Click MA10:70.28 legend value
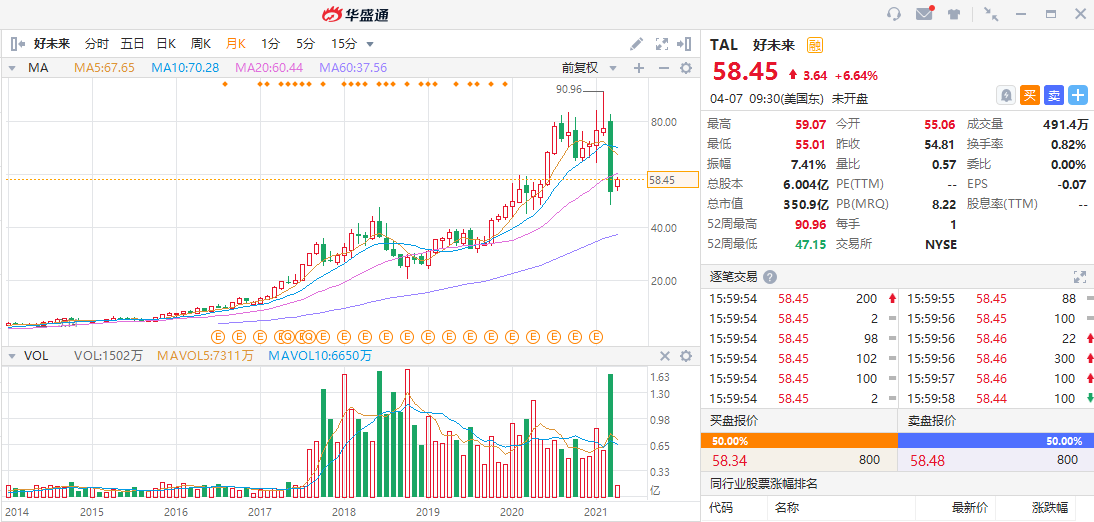The height and width of the screenshot is (522, 1094). (x=186, y=68)
